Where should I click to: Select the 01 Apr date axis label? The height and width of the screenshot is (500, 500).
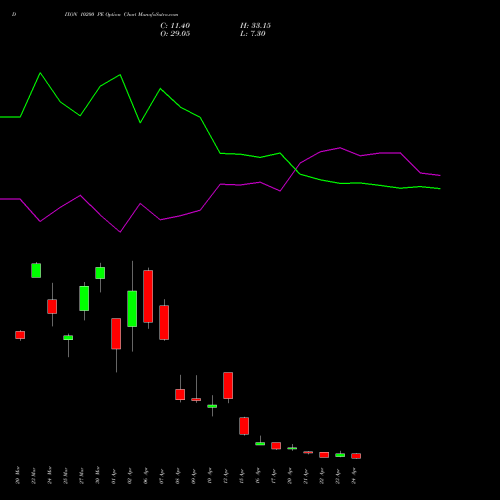113,475
